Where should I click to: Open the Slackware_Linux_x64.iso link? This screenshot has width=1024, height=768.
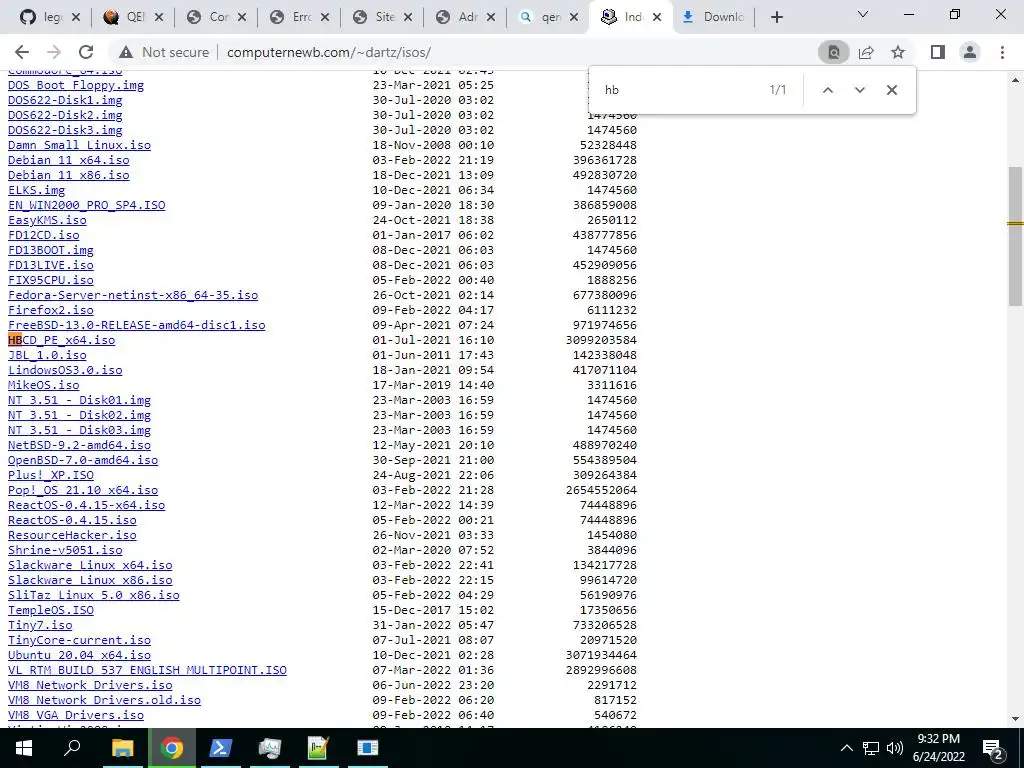point(90,566)
